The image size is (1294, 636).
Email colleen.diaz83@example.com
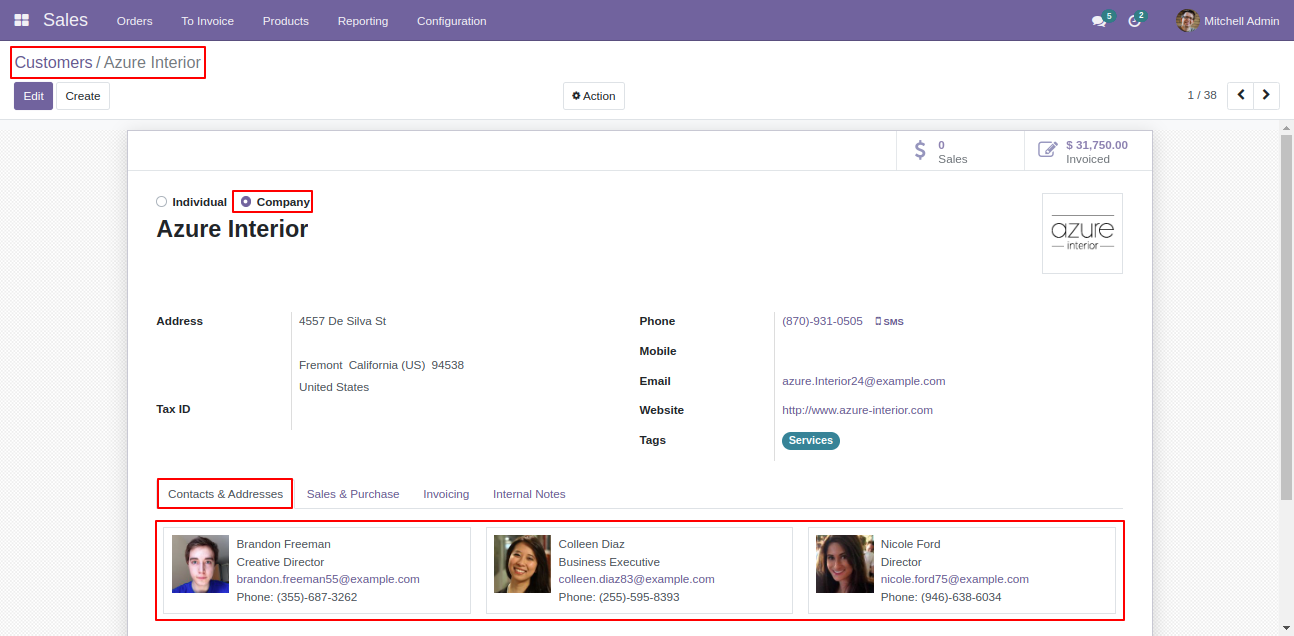tap(637, 579)
